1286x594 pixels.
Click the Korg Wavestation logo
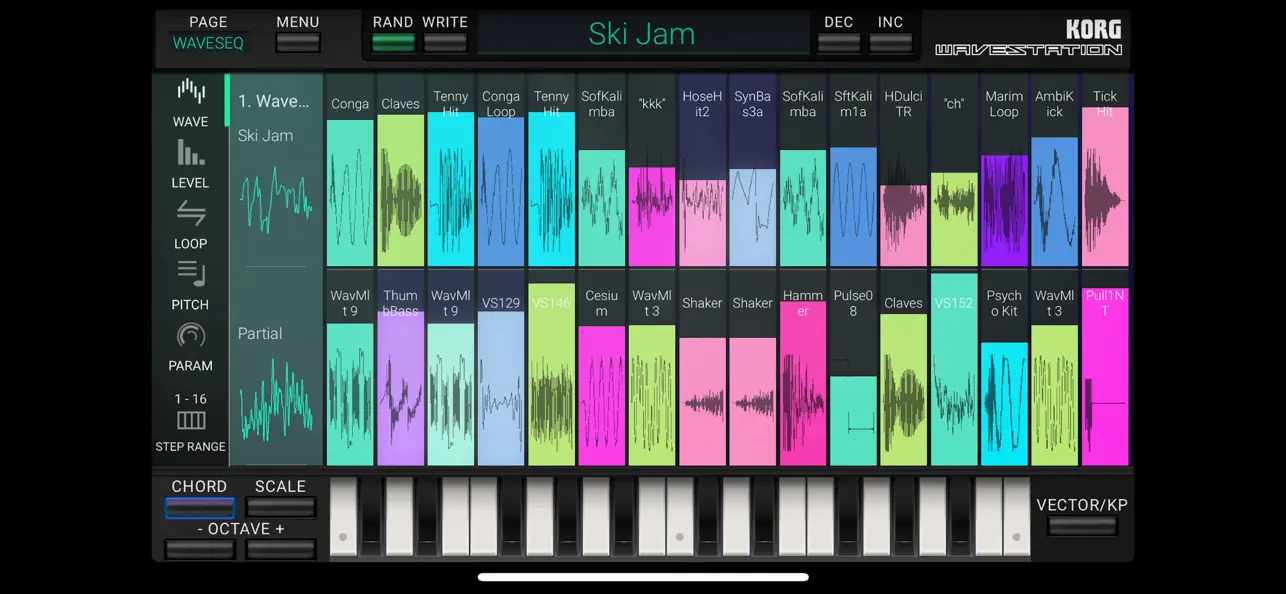[x=1029, y=38]
